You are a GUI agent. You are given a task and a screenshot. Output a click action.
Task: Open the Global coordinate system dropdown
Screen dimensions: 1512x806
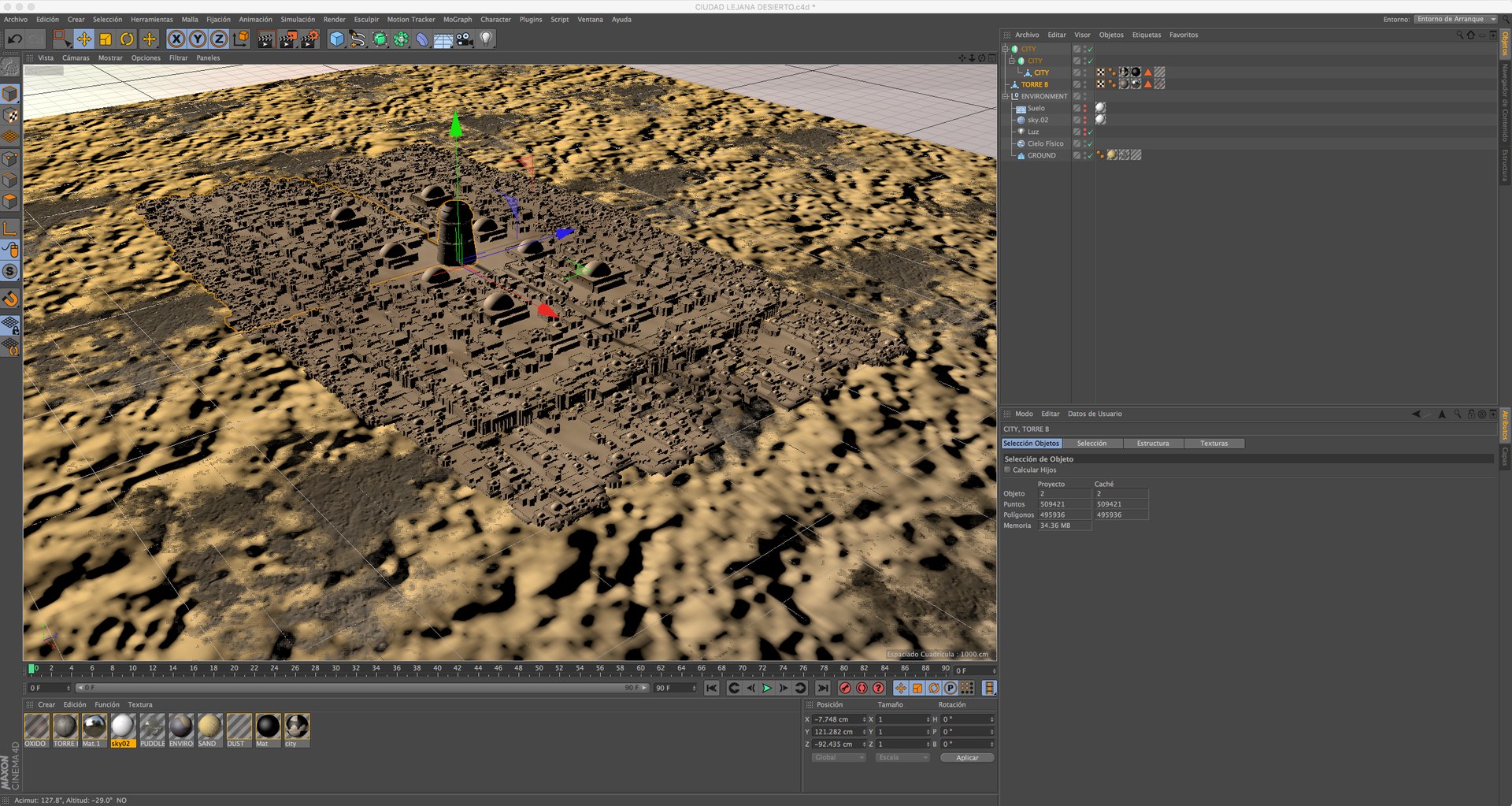point(839,757)
